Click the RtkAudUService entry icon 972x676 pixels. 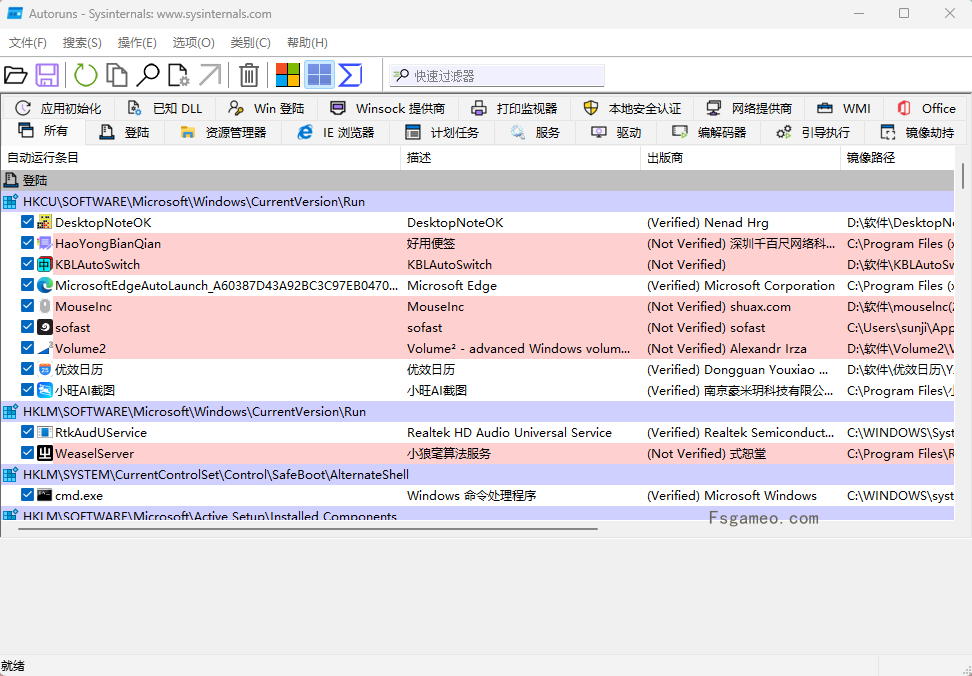click(x=45, y=432)
